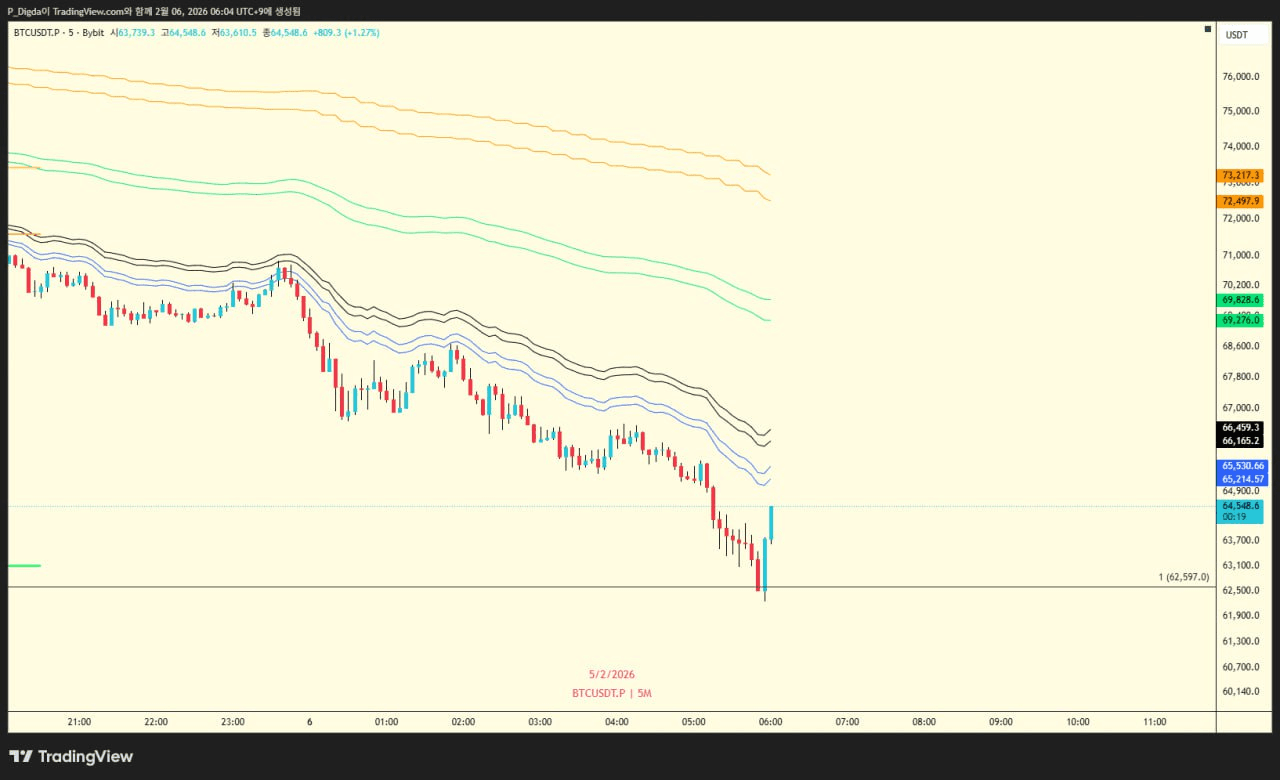Select the orange 72,497.9 price label
1280x780 pixels.
[1241, 201]
